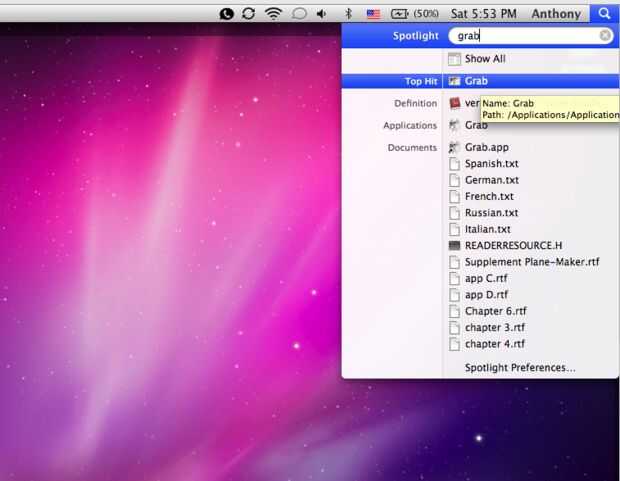
Task: Click the Top Hit Grab app icon
Action: [454, 81]
